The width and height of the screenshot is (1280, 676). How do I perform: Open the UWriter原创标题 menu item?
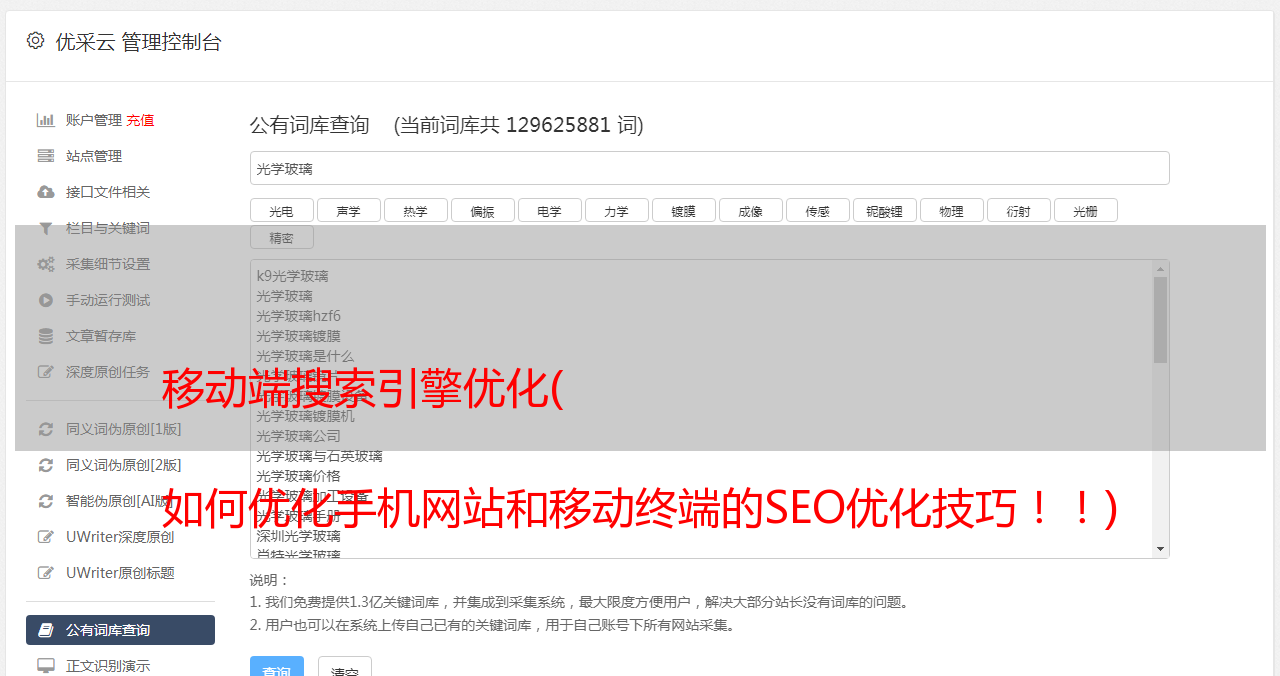coord(120,573)
